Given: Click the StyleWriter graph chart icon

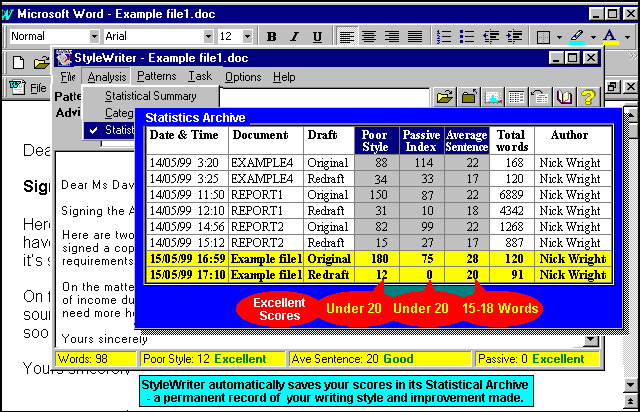Looking at the screenshot, I should click(492, 98).
